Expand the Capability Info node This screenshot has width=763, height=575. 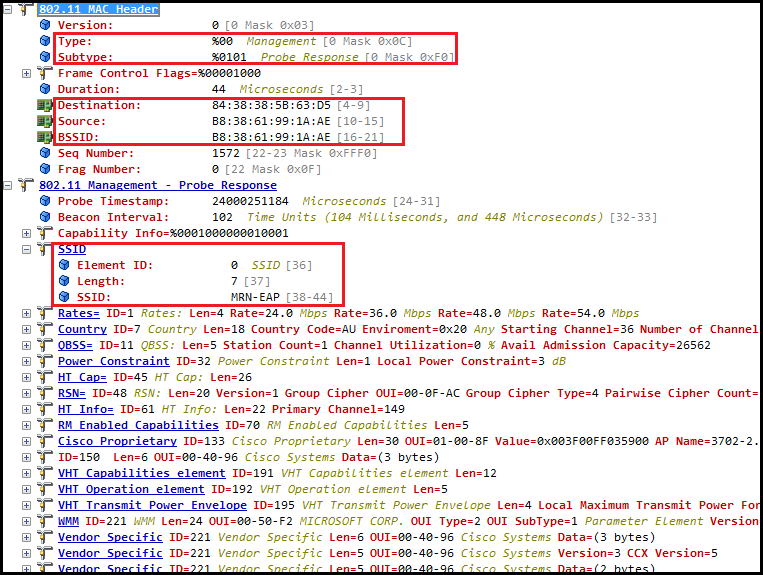pos(27,233)
